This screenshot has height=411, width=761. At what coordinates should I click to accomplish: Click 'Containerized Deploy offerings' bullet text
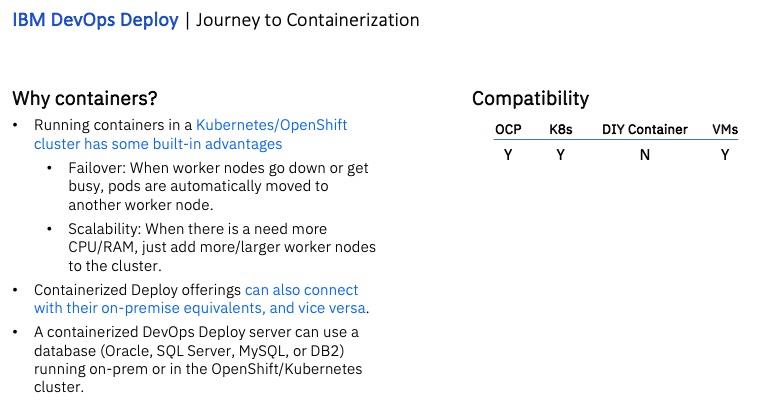(x=137, y=290)
